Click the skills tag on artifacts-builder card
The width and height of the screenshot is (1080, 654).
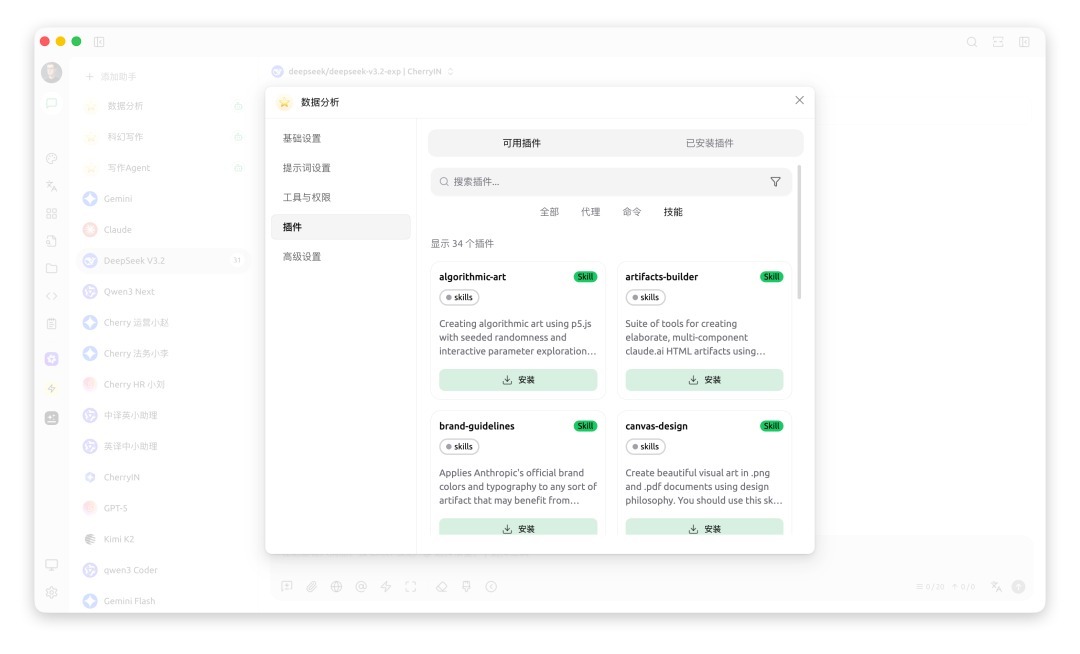[645, 297]
